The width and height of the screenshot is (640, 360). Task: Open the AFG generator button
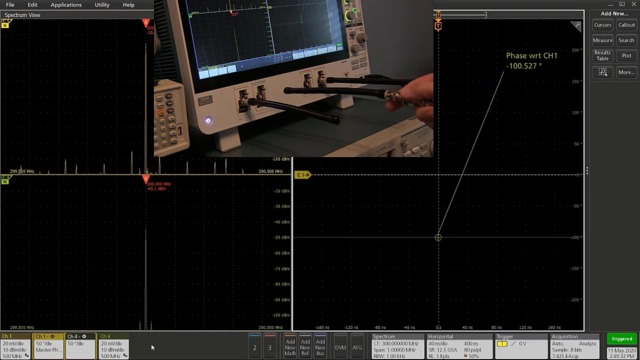pos(357,347)
